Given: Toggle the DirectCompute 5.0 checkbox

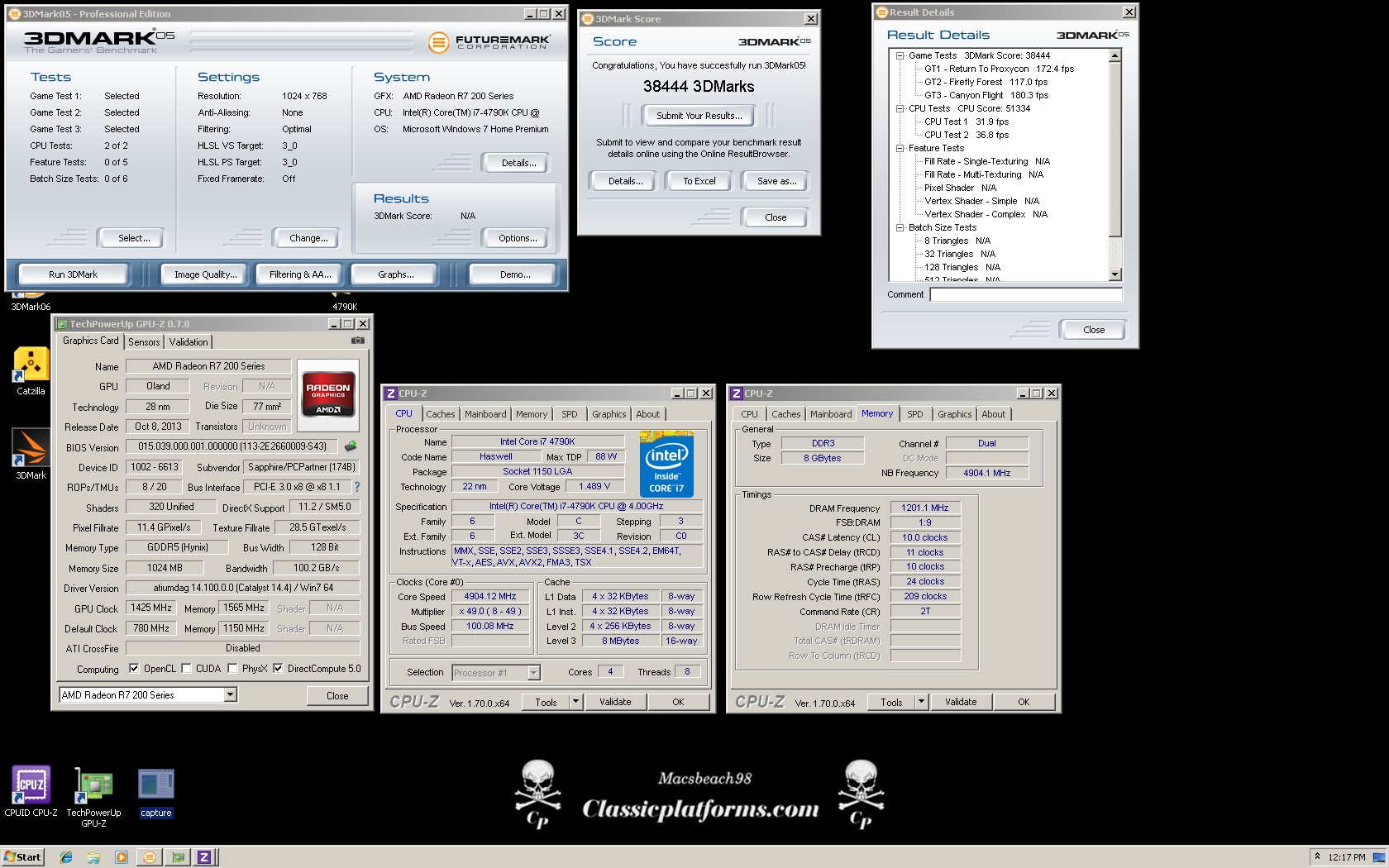Looking at the screenshot, I should pyautogui.click(x=278, y=669).
